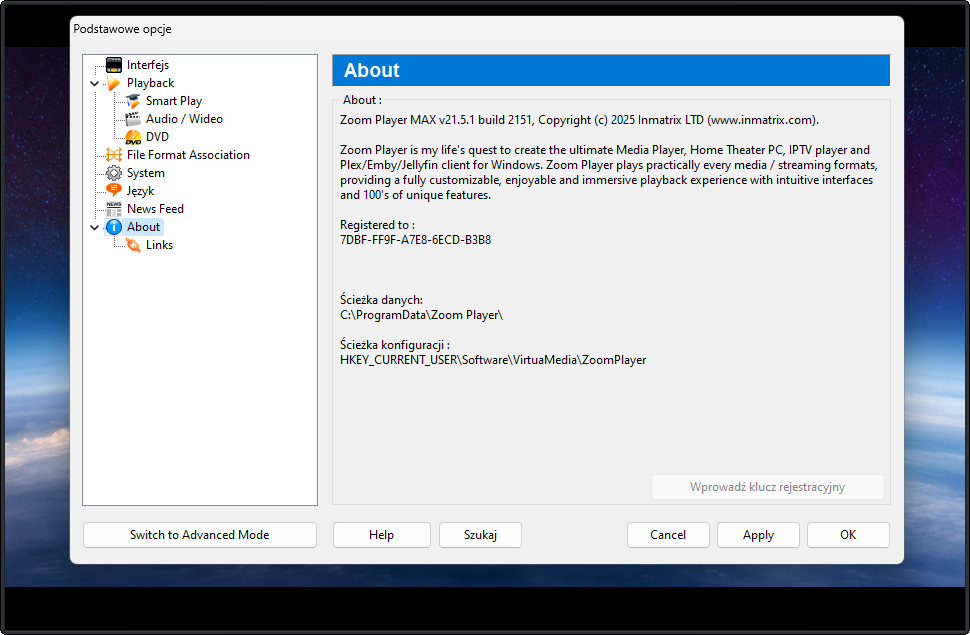
Task: Click the Zoom Player MAX version line
Action: pos(579,120)
